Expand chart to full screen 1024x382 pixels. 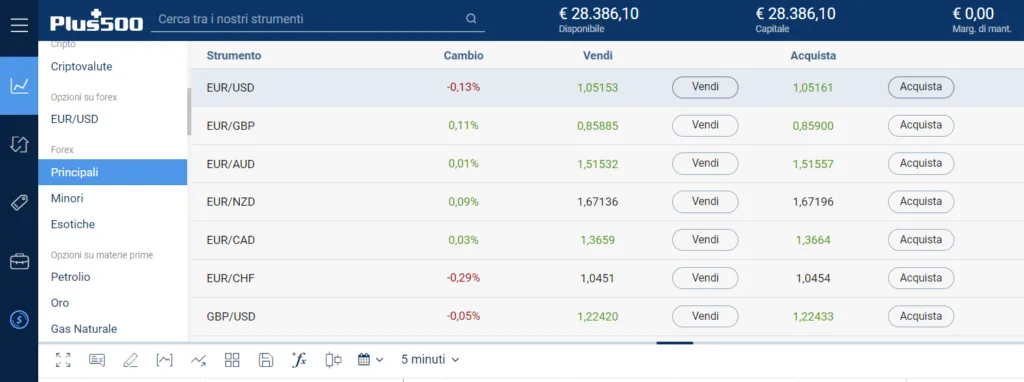[x=63, y=359]
